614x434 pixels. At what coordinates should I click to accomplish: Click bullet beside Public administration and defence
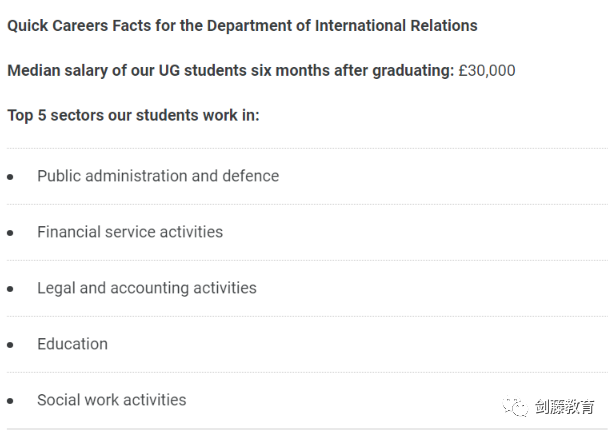[x=10, y=177]
